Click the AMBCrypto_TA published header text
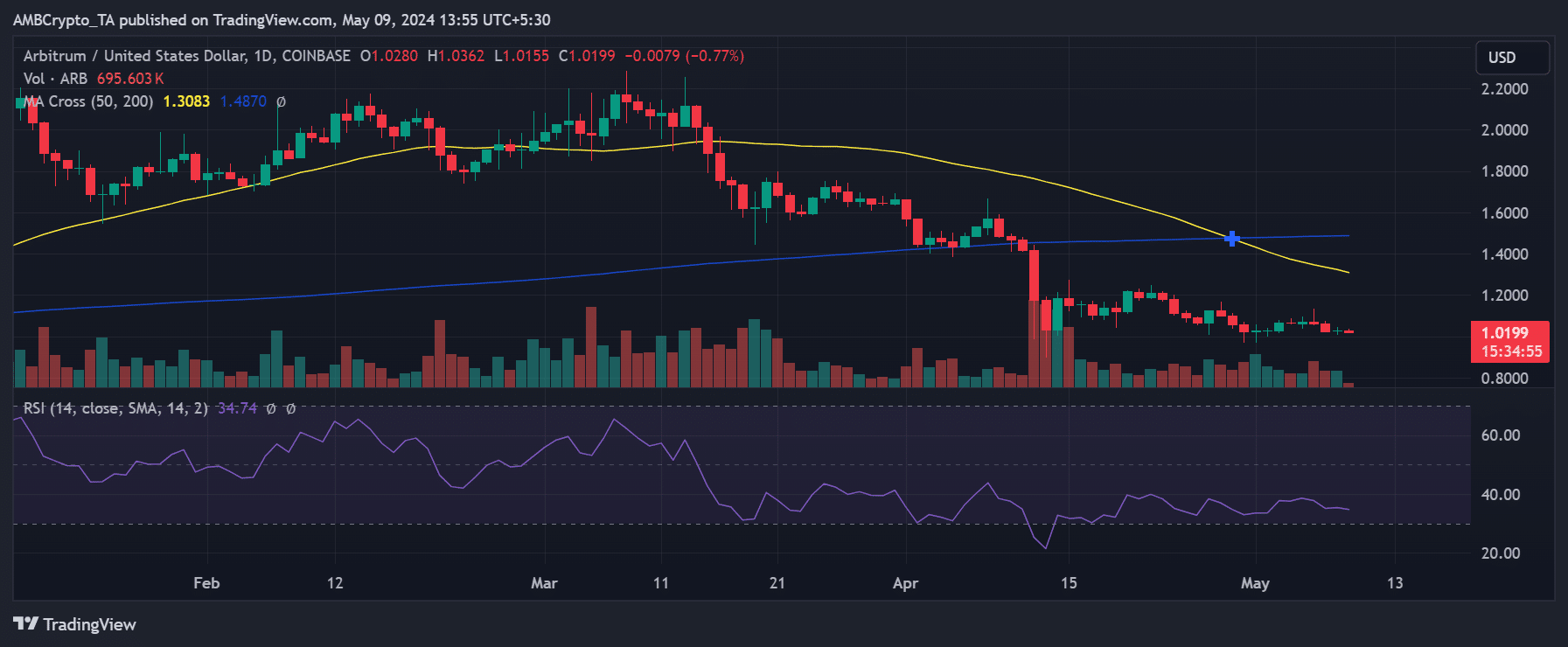 [282, 20]
